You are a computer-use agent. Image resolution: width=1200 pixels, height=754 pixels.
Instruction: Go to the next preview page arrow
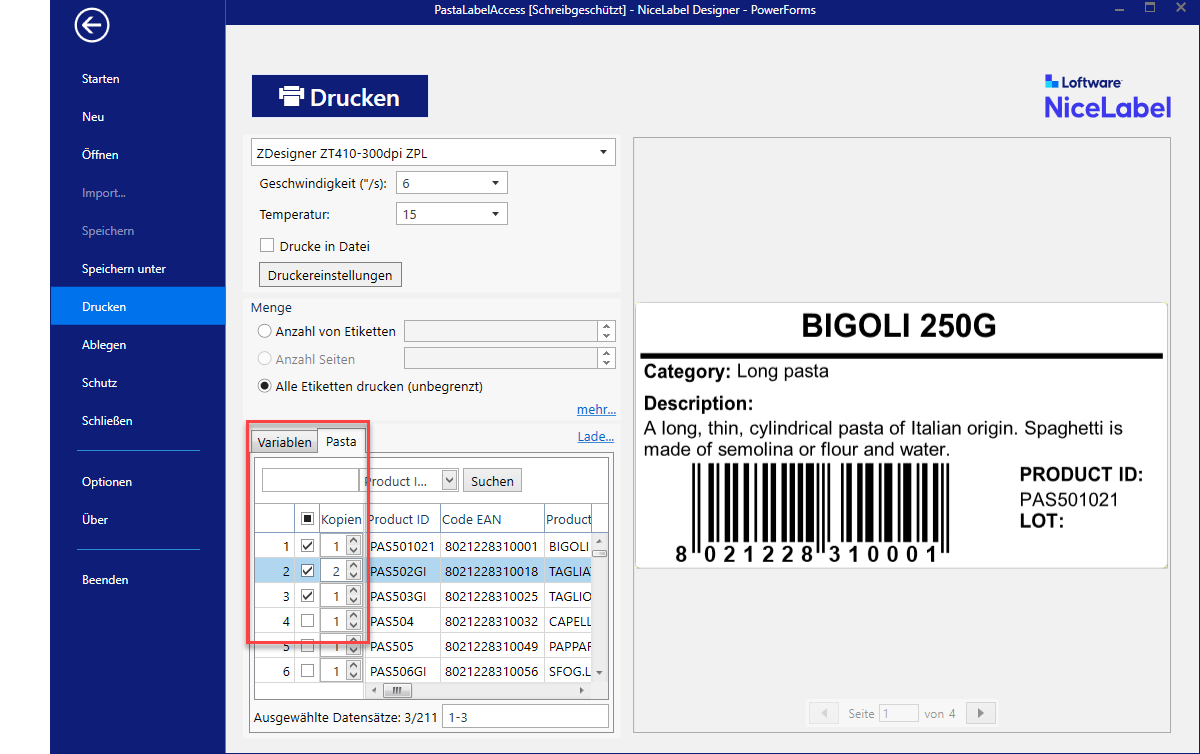pos(981,713)
